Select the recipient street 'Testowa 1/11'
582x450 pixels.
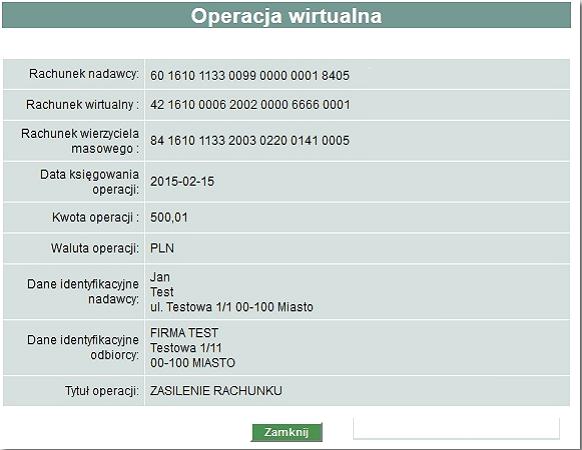click(186, 348)
